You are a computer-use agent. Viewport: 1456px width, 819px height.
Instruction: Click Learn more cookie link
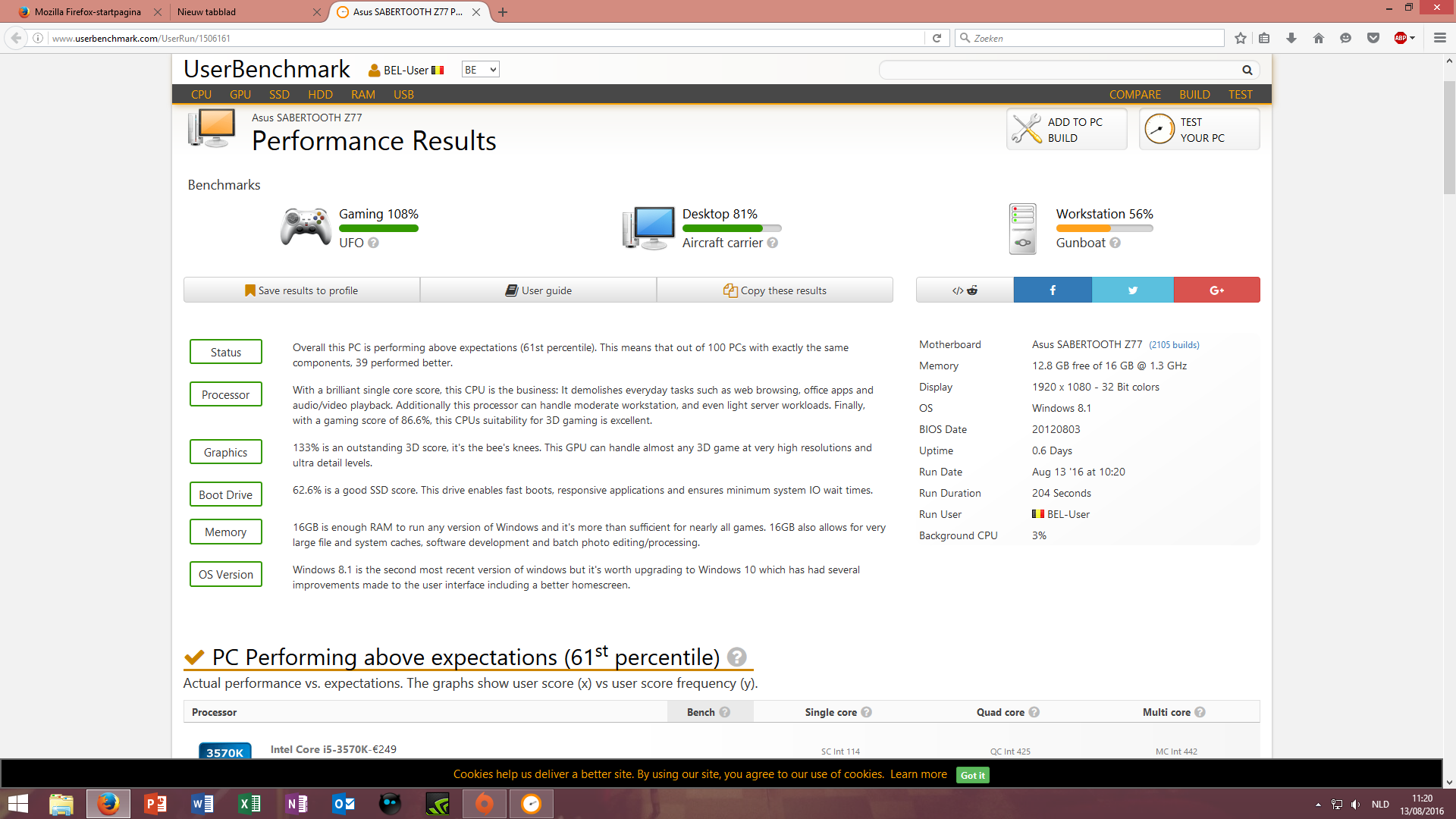(x=918, y=774)
